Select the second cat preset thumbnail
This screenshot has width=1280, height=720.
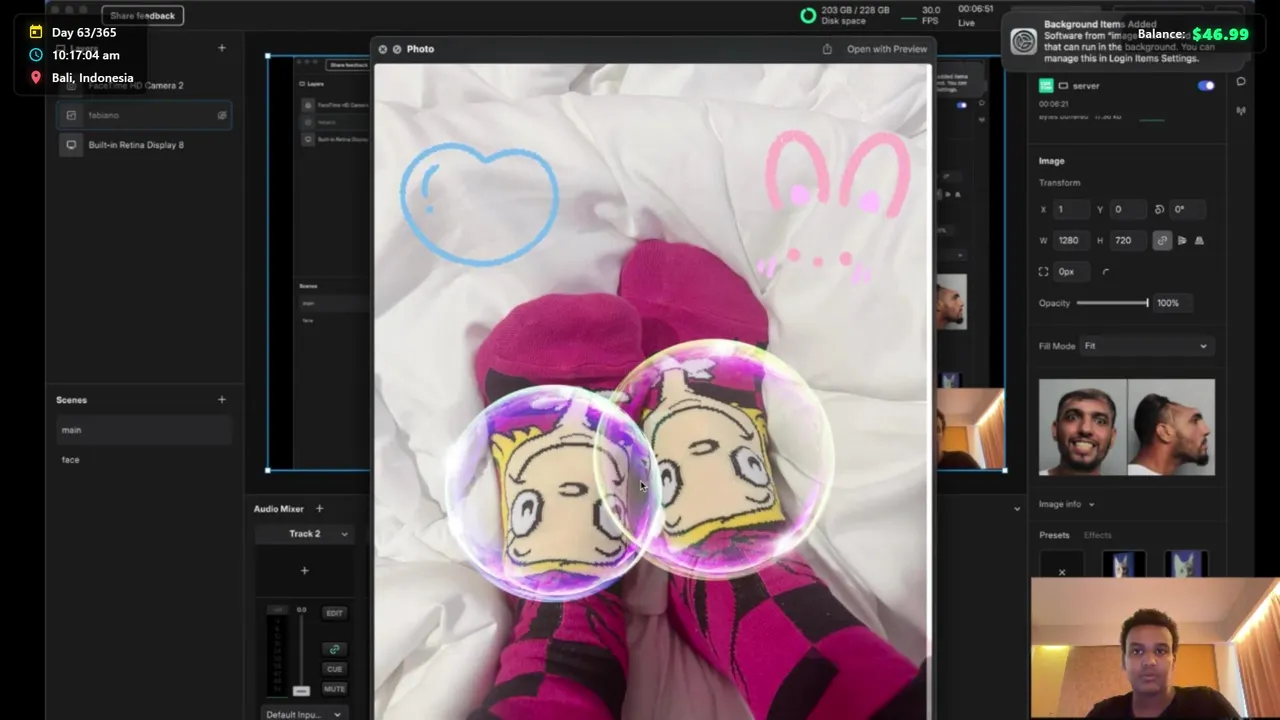coord(1186,566)
